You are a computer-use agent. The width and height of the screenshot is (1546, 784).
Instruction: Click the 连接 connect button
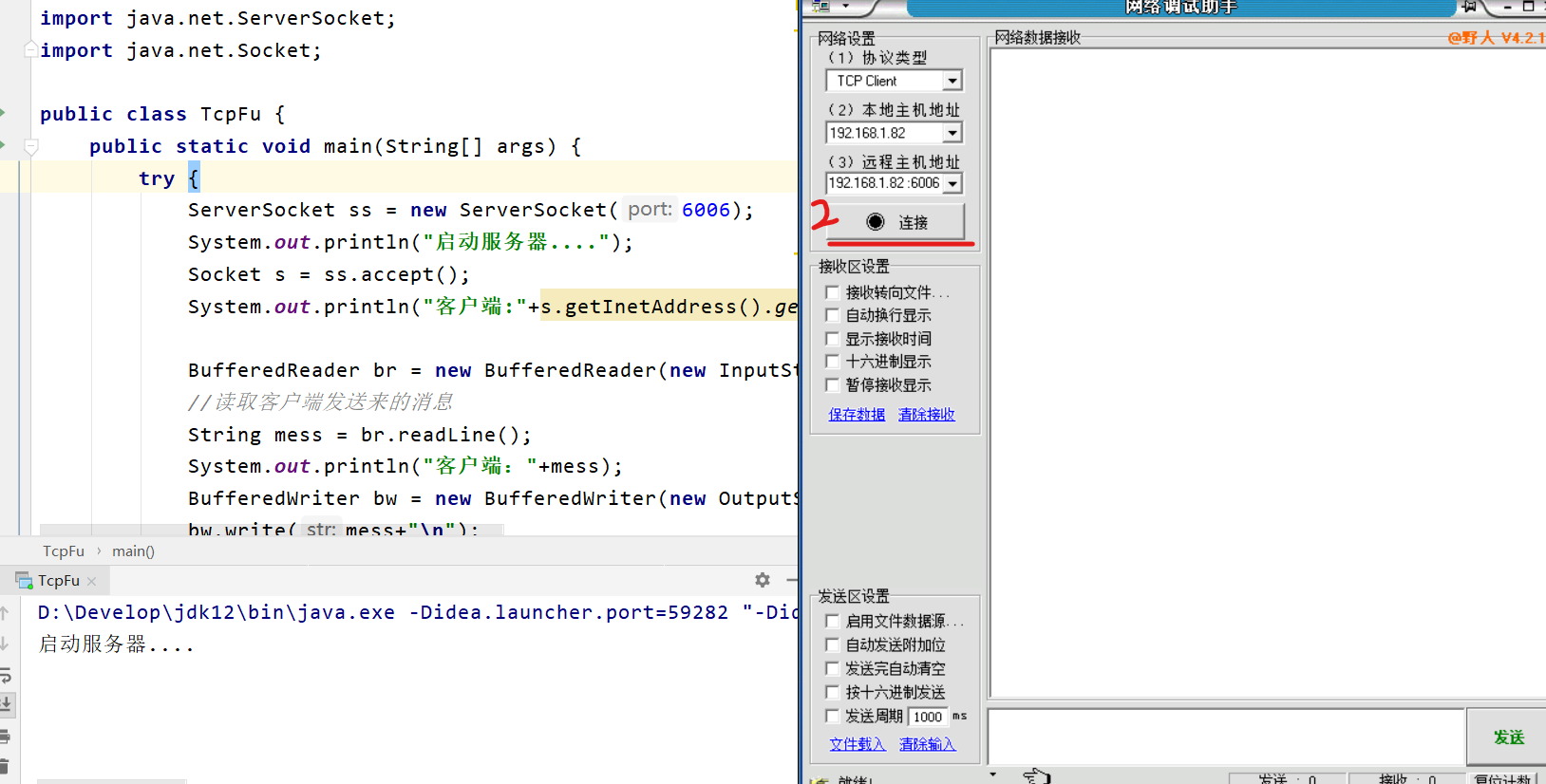(896, 222)
